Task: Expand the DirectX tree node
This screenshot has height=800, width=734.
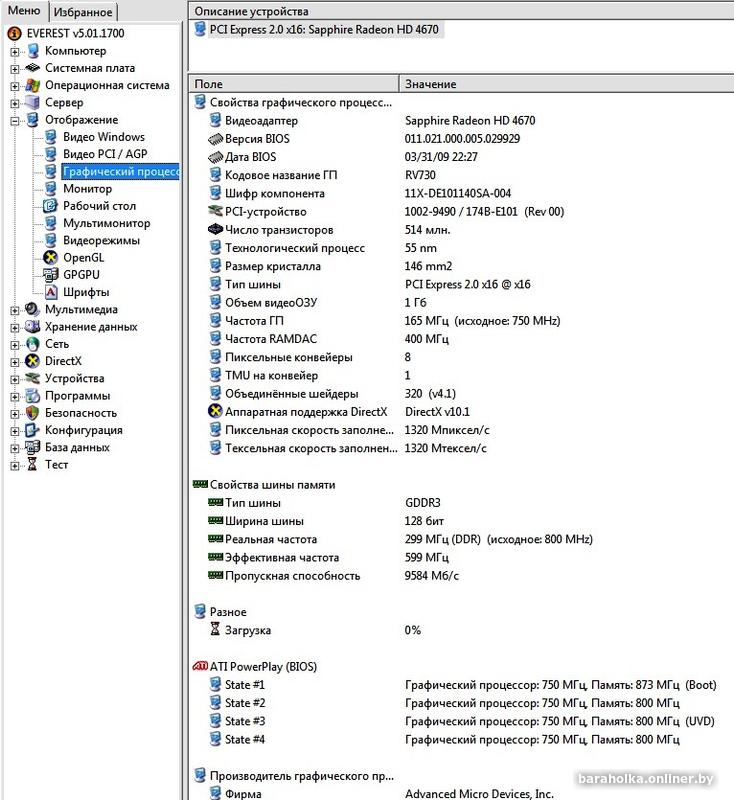Action: tap(15, 363)
